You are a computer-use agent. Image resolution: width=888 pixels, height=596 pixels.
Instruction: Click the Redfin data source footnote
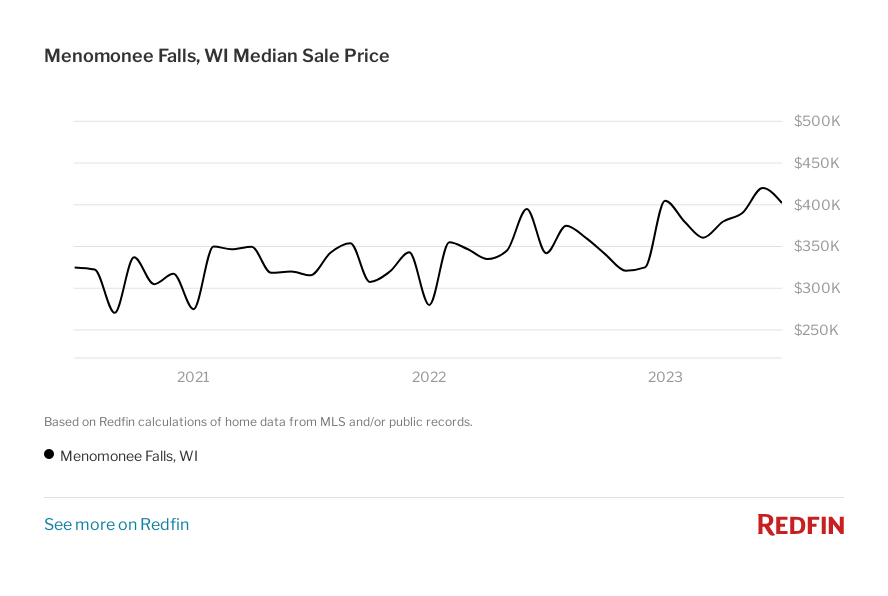click(x=258, y=422)
